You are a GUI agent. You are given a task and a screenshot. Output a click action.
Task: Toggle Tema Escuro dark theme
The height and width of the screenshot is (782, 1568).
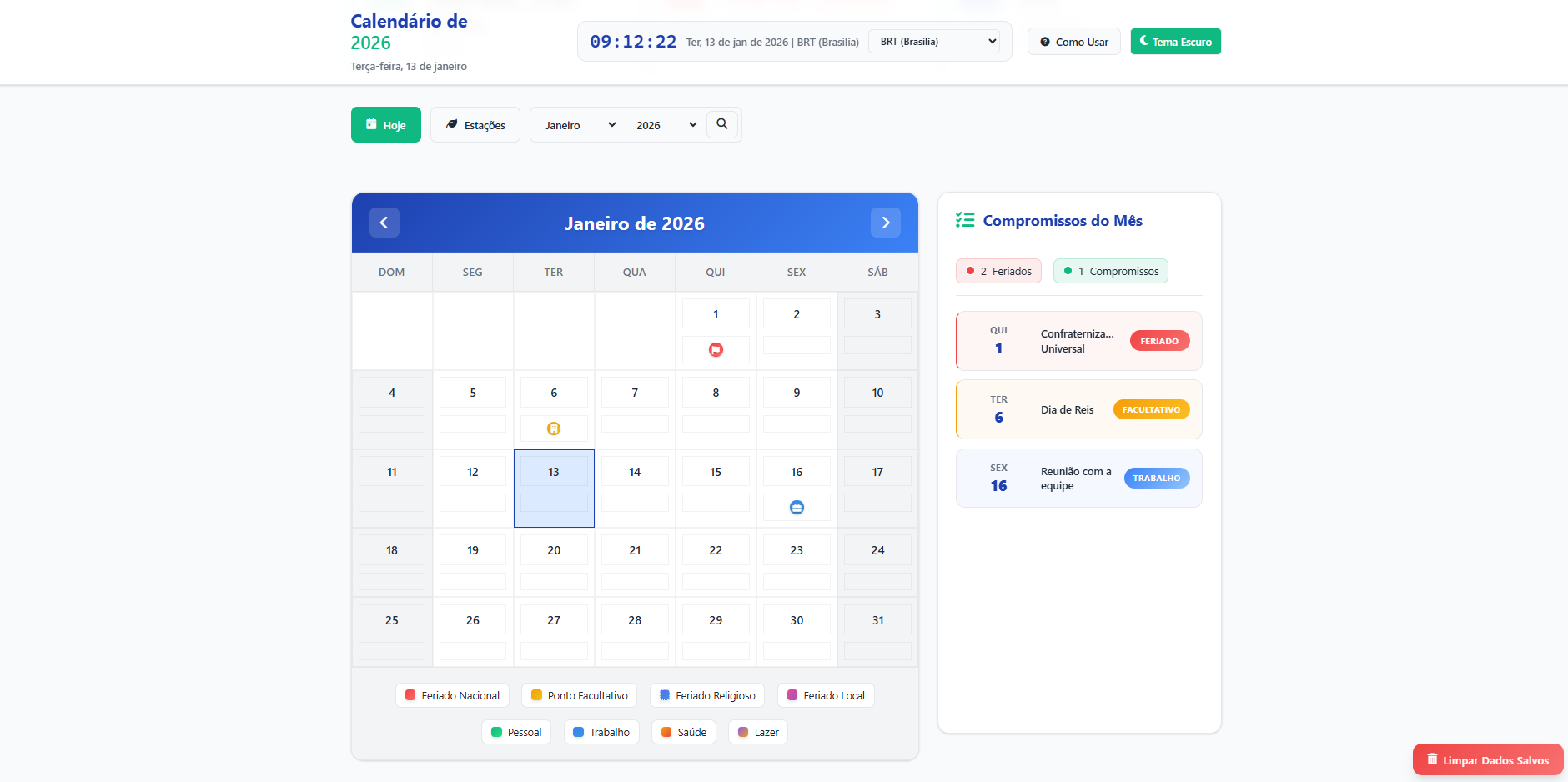pos(1175,42)
